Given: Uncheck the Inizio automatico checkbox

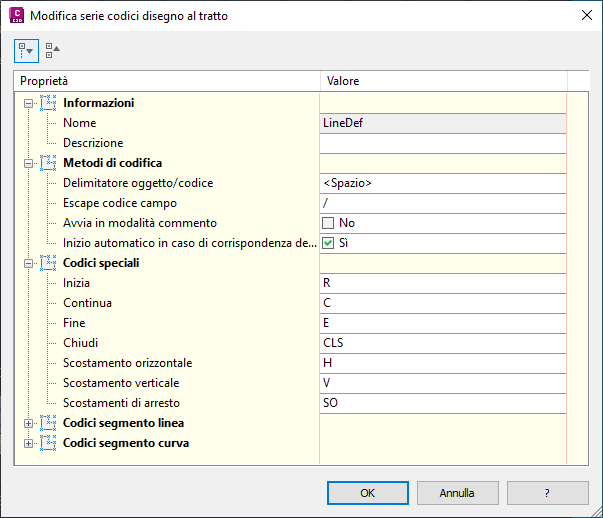Looking at the screenshot, I should click(x=328, y=243).
